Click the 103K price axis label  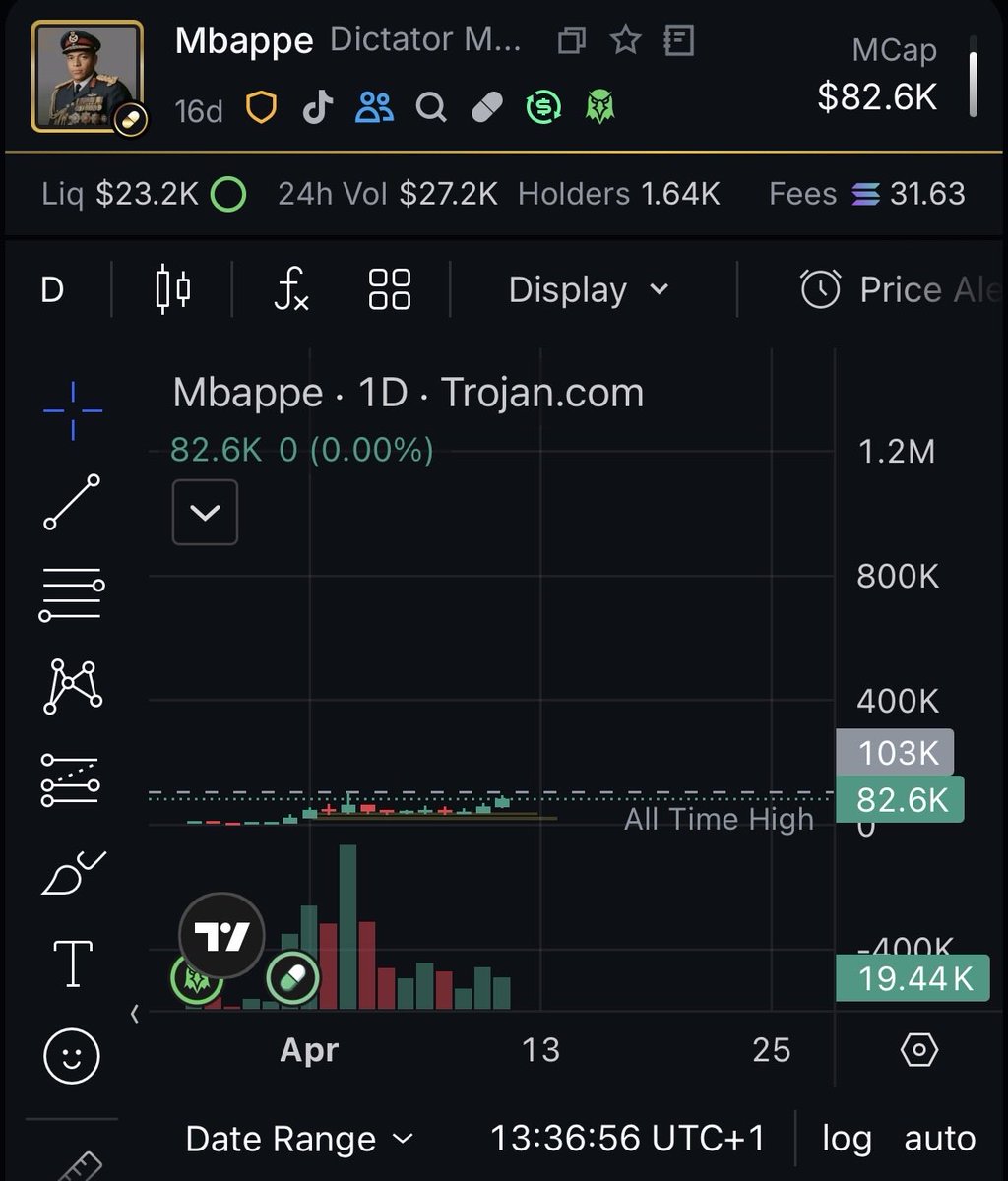click(x=895, y=753)
